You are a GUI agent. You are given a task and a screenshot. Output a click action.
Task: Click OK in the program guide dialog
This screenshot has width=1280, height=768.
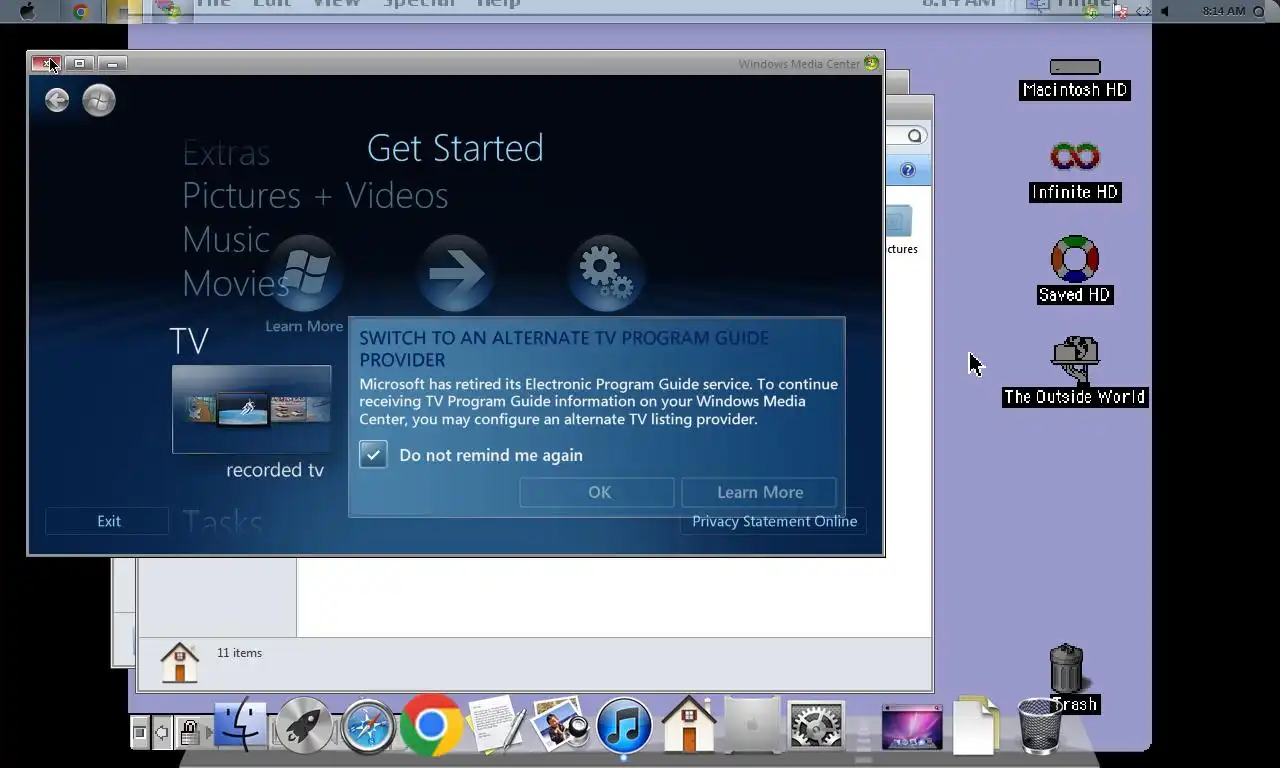coord(599,492)
